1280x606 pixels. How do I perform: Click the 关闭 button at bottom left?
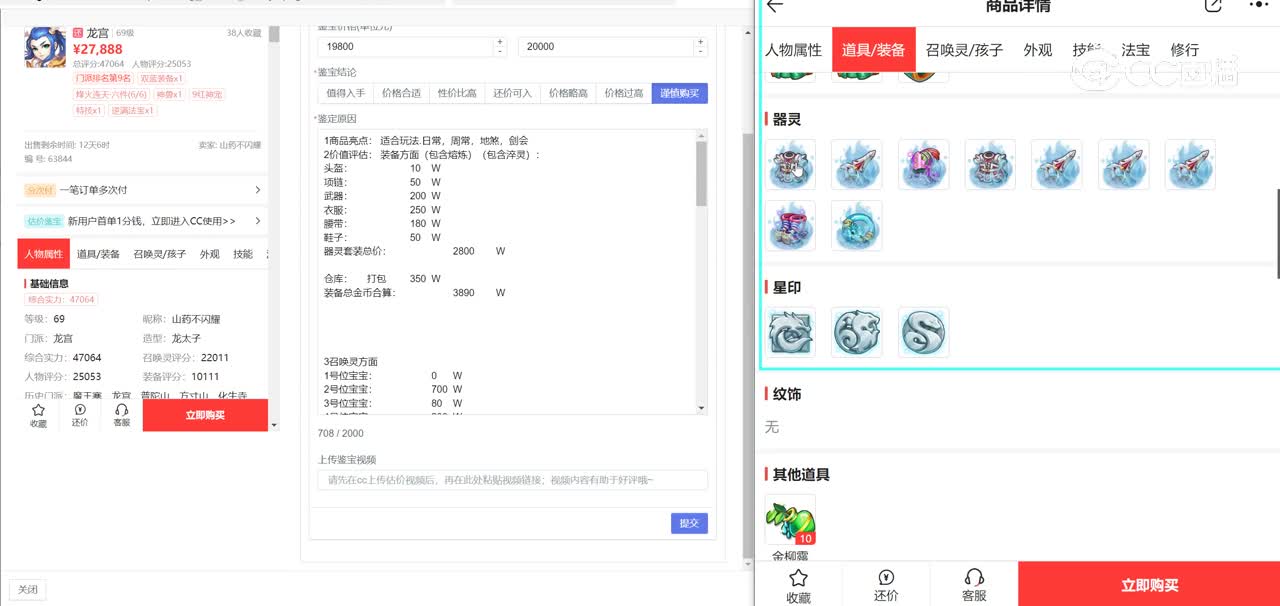(x=27, y=590)
